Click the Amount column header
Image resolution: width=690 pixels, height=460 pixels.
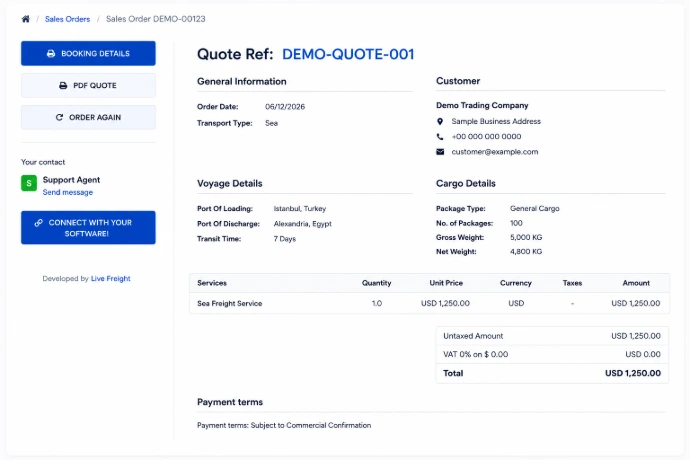(x=636, y=283)
